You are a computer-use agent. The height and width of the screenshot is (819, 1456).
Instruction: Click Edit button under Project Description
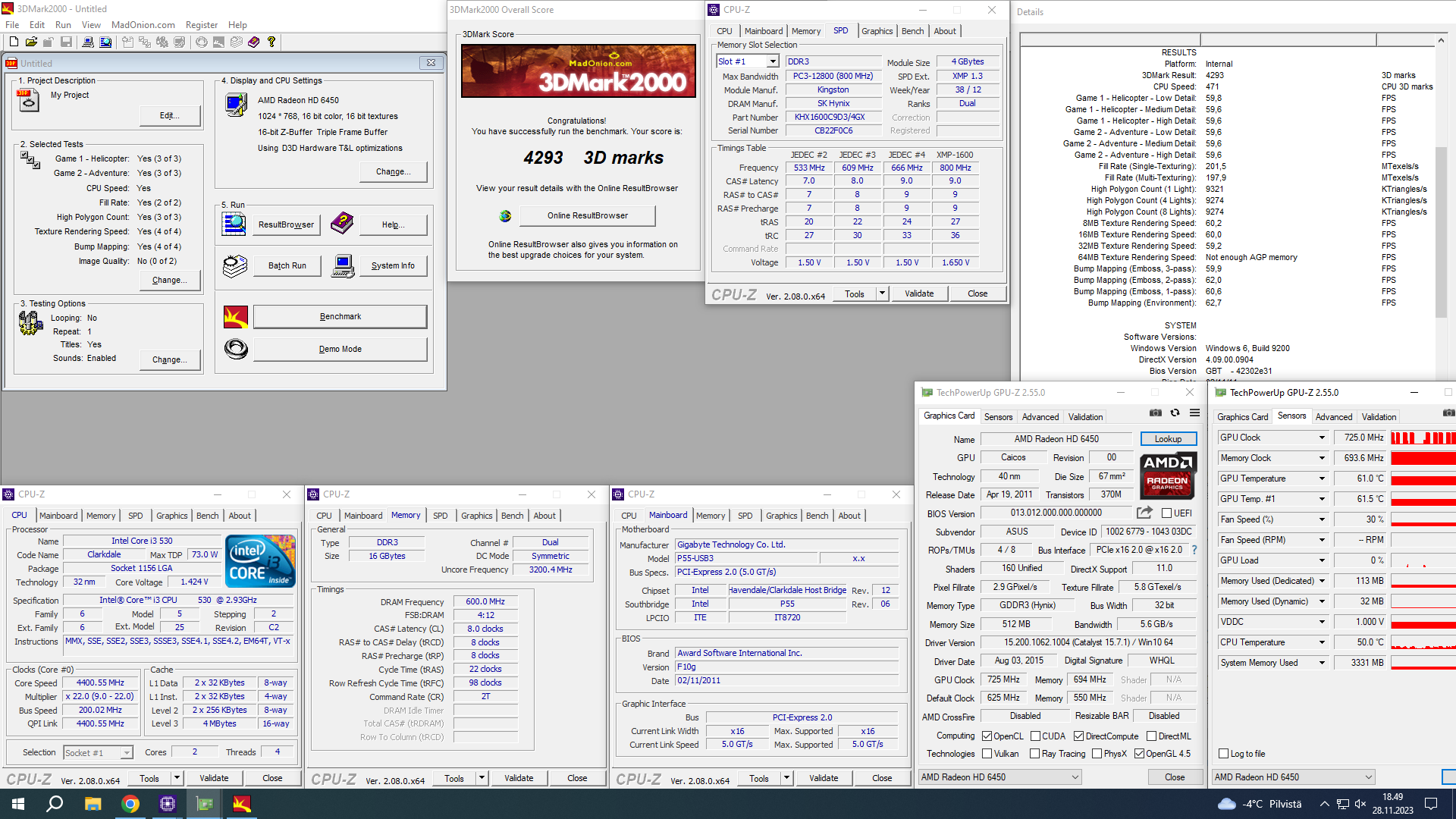click(170, 115)
